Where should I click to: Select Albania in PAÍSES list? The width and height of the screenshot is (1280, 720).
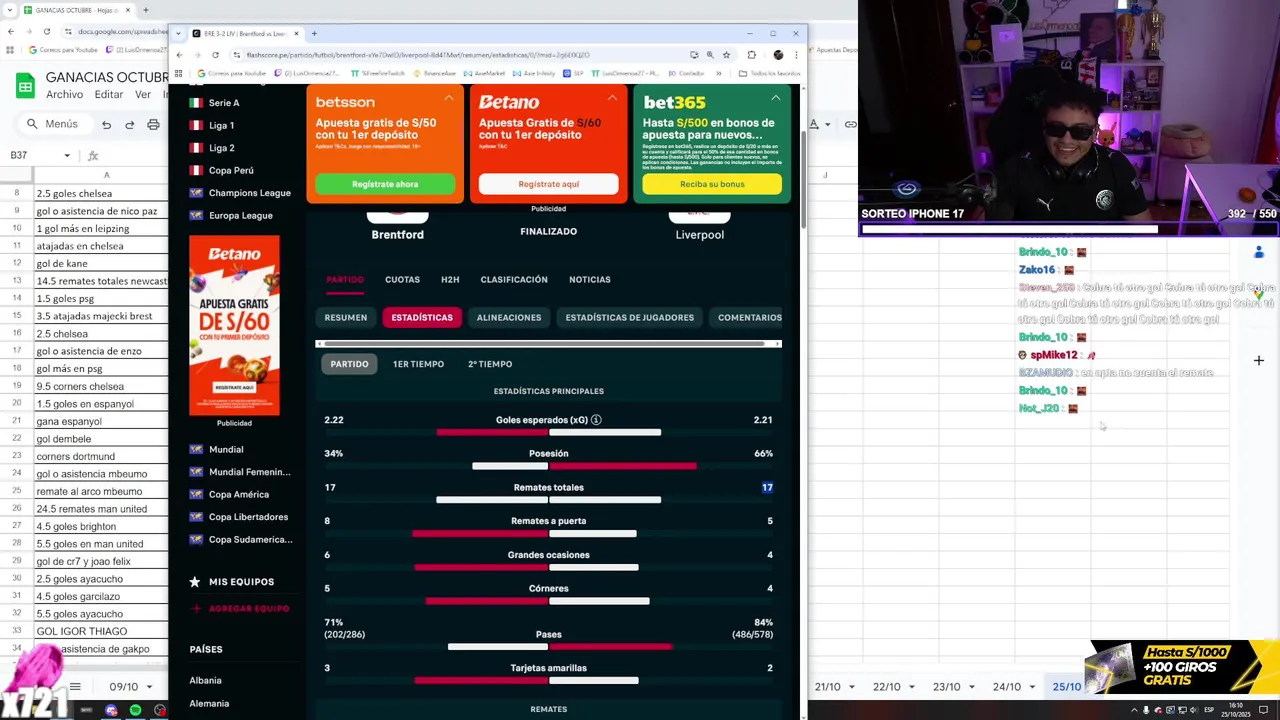coord(206,681)
